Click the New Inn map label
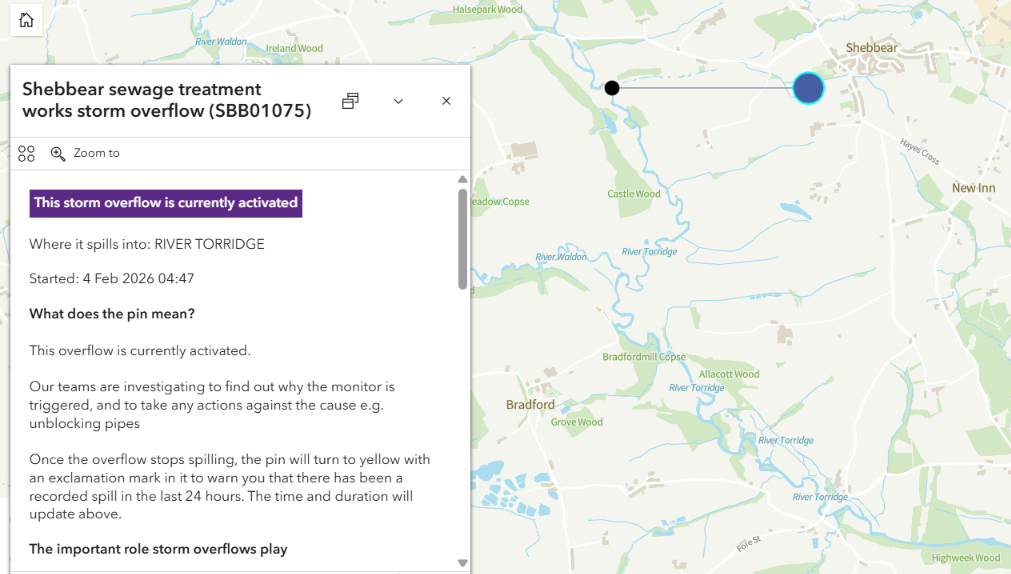Screen dimensions: 1011x574 tap(973, 188)
